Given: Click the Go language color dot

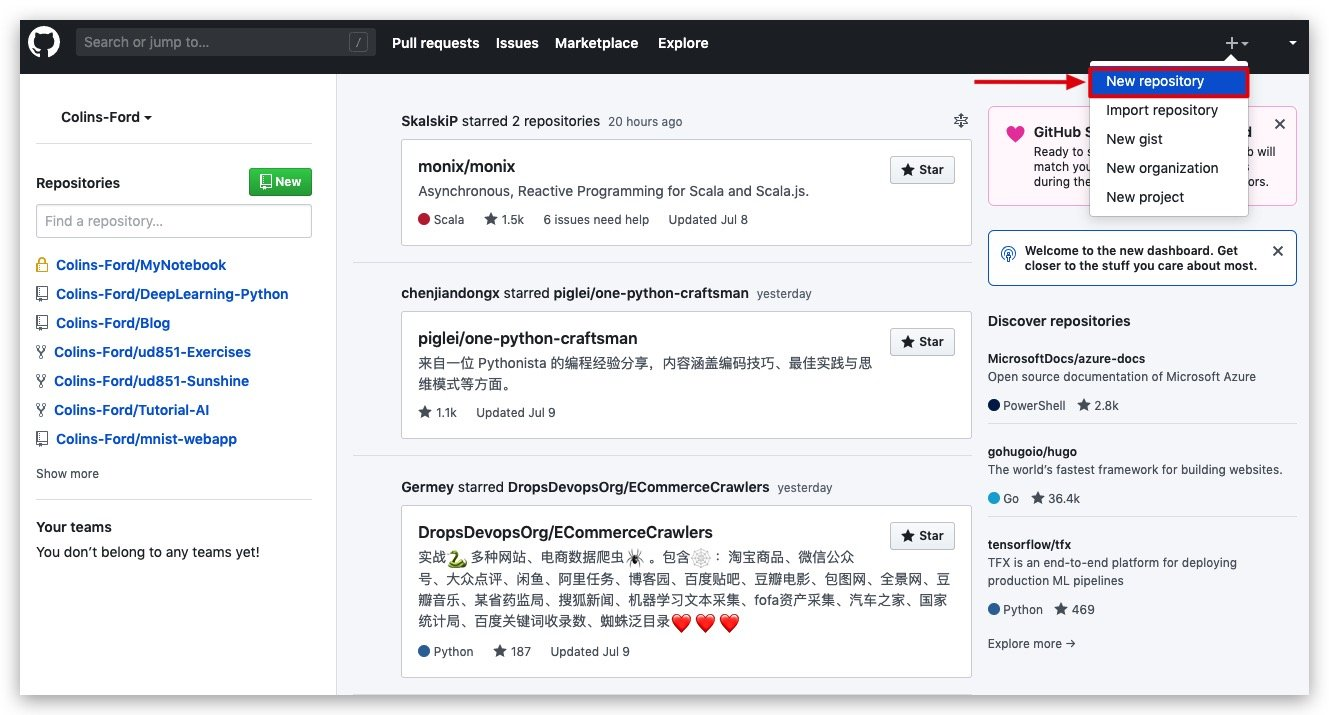Looking at the screenshot, I should click(994, 498).
